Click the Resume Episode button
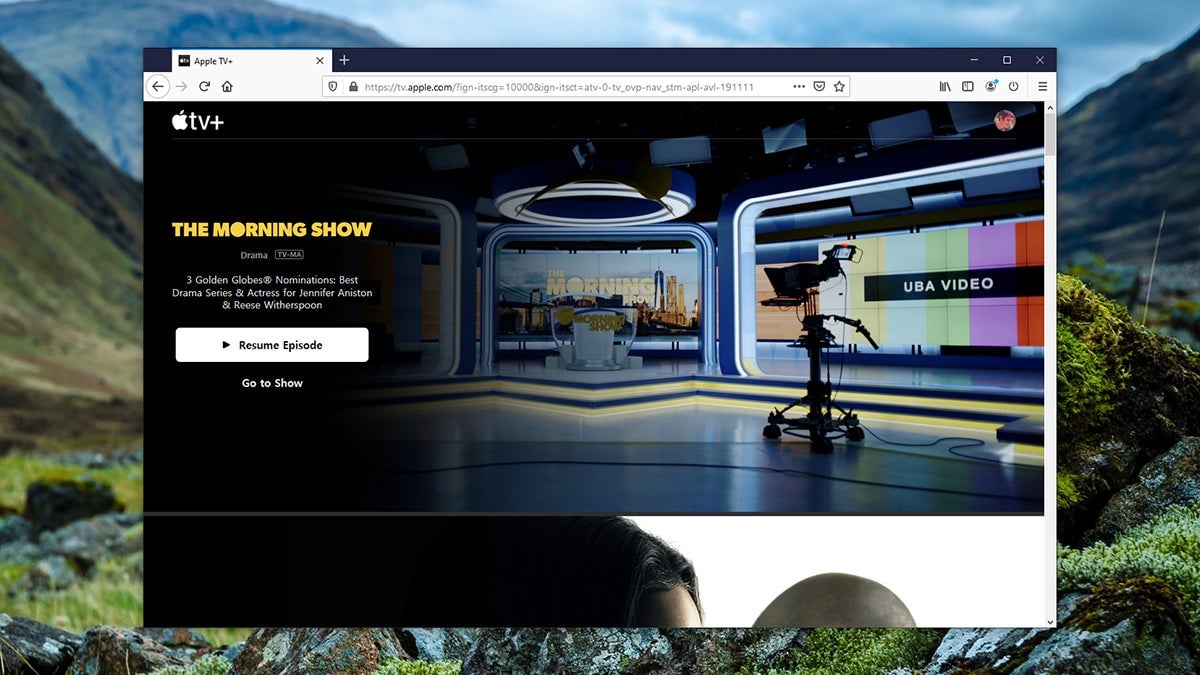 272,344
